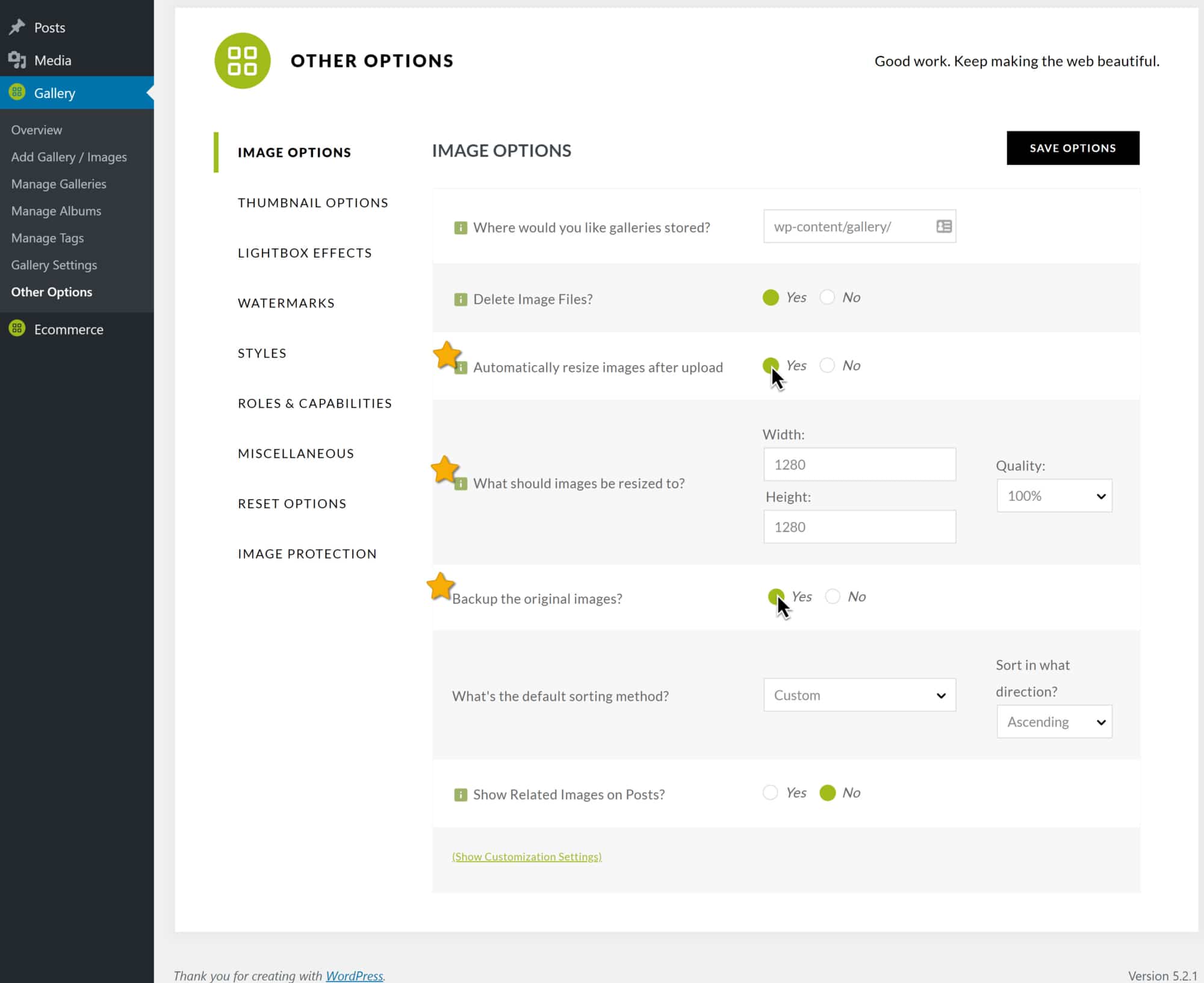Click info icon beside Delete Image Files
Viewport: 1204px width, 983px height.
(x=461, y=299)
